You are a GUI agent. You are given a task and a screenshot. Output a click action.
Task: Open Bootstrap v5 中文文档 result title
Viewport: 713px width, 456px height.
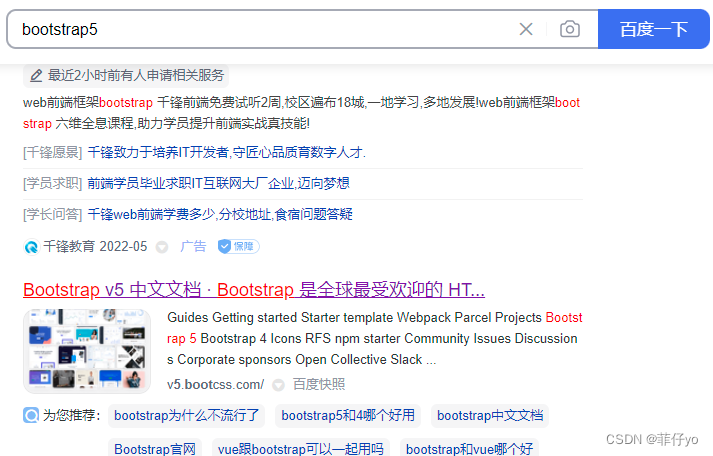[x=254, y=290]
